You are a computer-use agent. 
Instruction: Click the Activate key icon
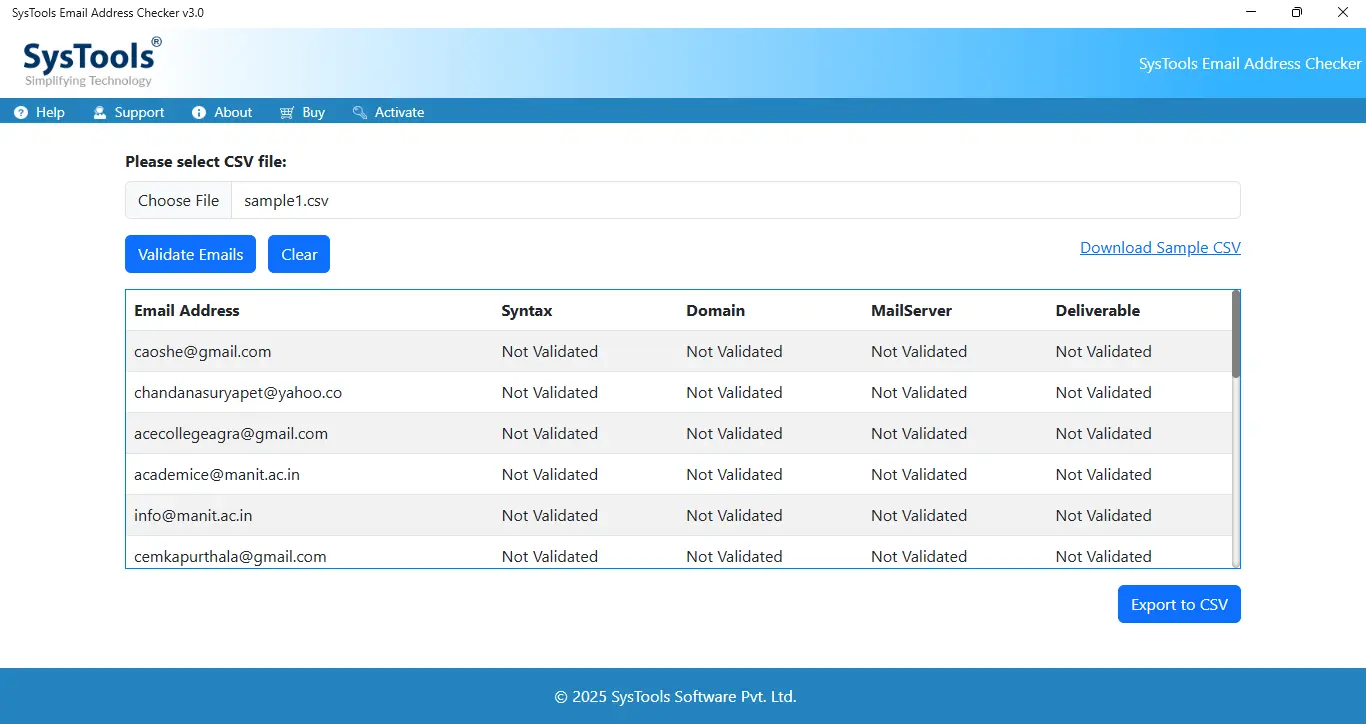(x=360, y=113)
